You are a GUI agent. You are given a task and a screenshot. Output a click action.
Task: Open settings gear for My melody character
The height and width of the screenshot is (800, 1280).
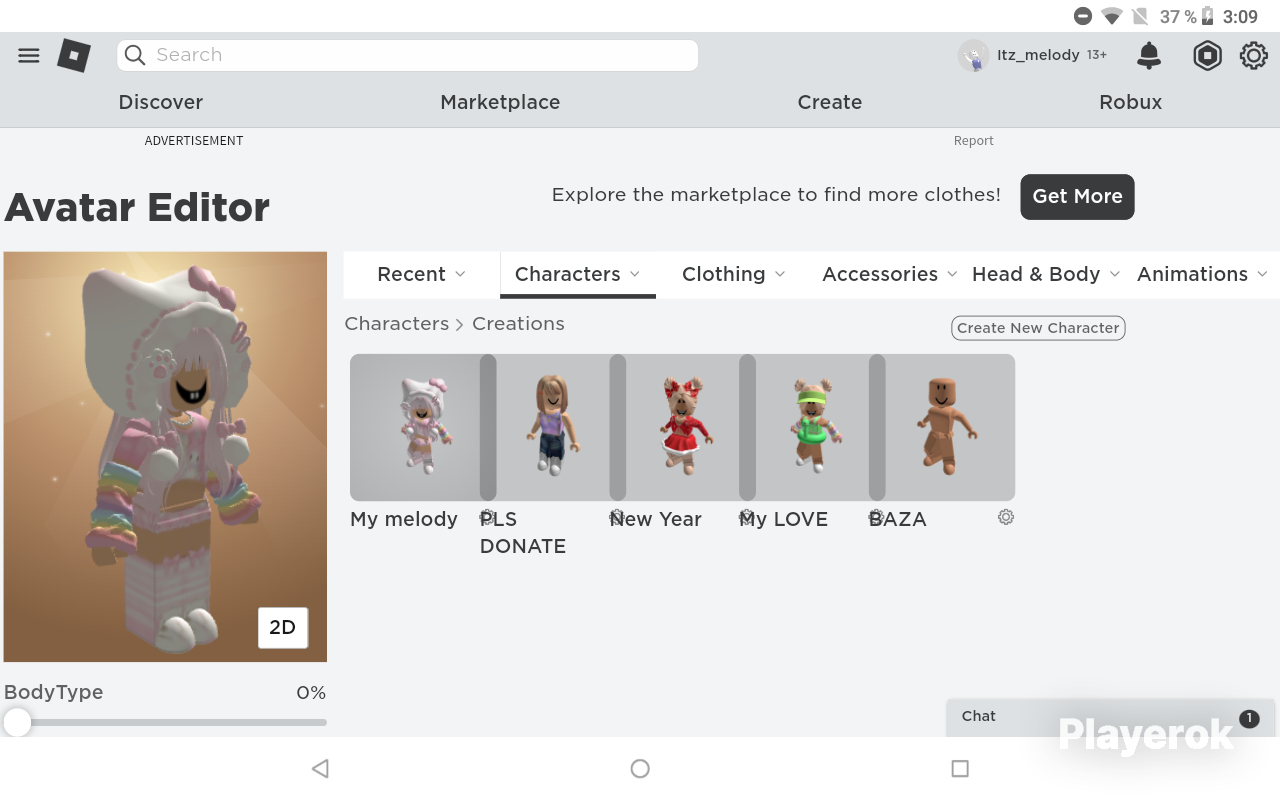[x=487, y=517]
